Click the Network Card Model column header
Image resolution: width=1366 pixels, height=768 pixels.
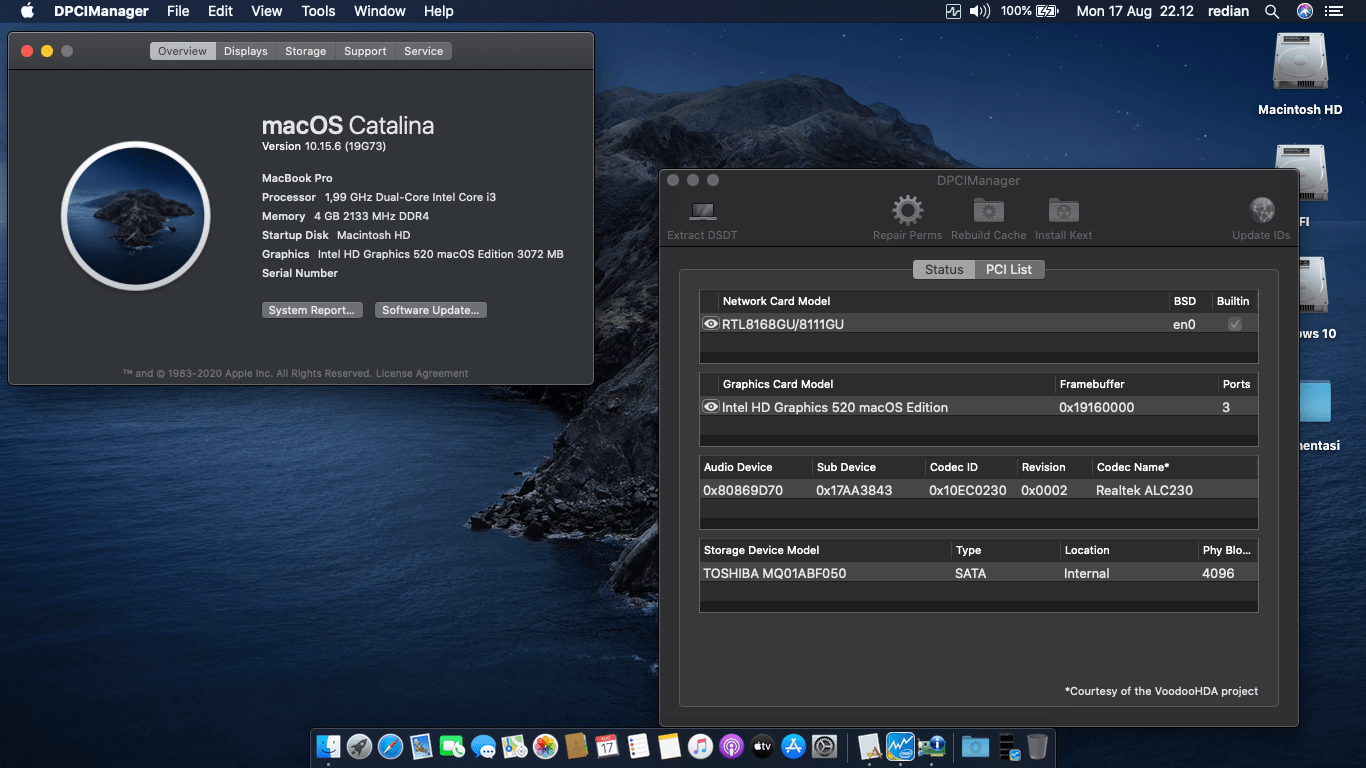[776, 301]
